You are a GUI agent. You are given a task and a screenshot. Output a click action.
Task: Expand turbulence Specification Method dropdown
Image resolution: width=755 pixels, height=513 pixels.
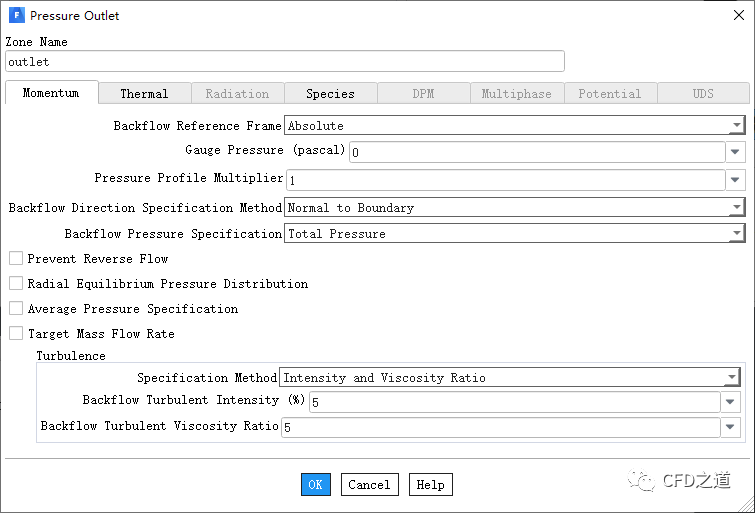[732, 378]
